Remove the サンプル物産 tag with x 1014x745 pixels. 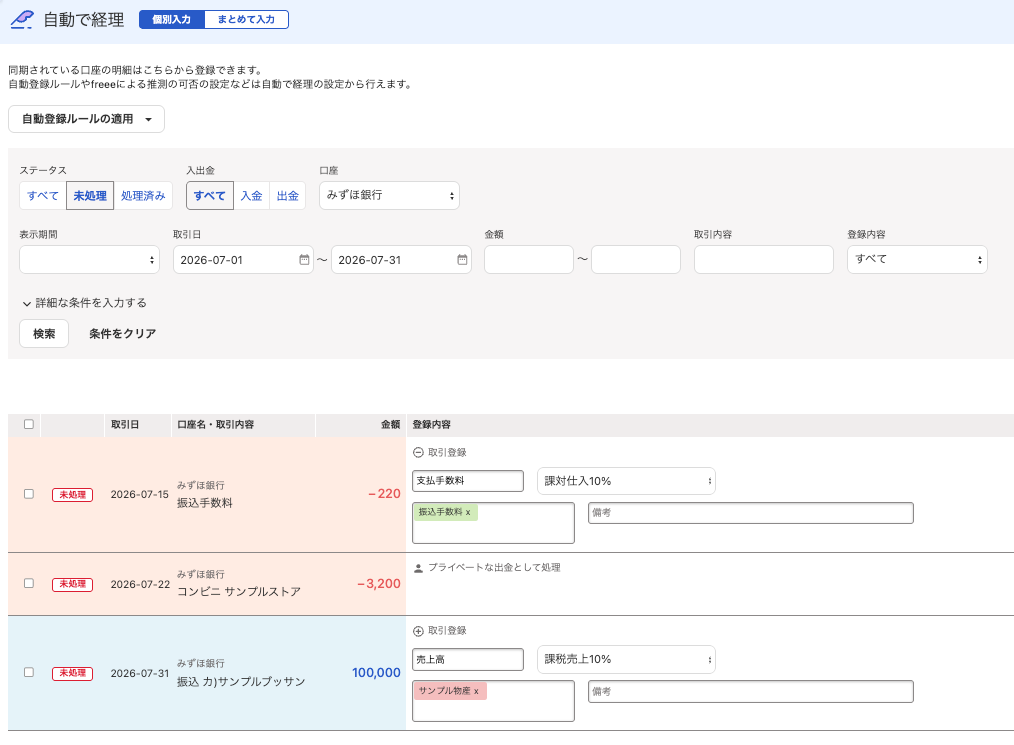pyautogui.click(x=476, y=691)
